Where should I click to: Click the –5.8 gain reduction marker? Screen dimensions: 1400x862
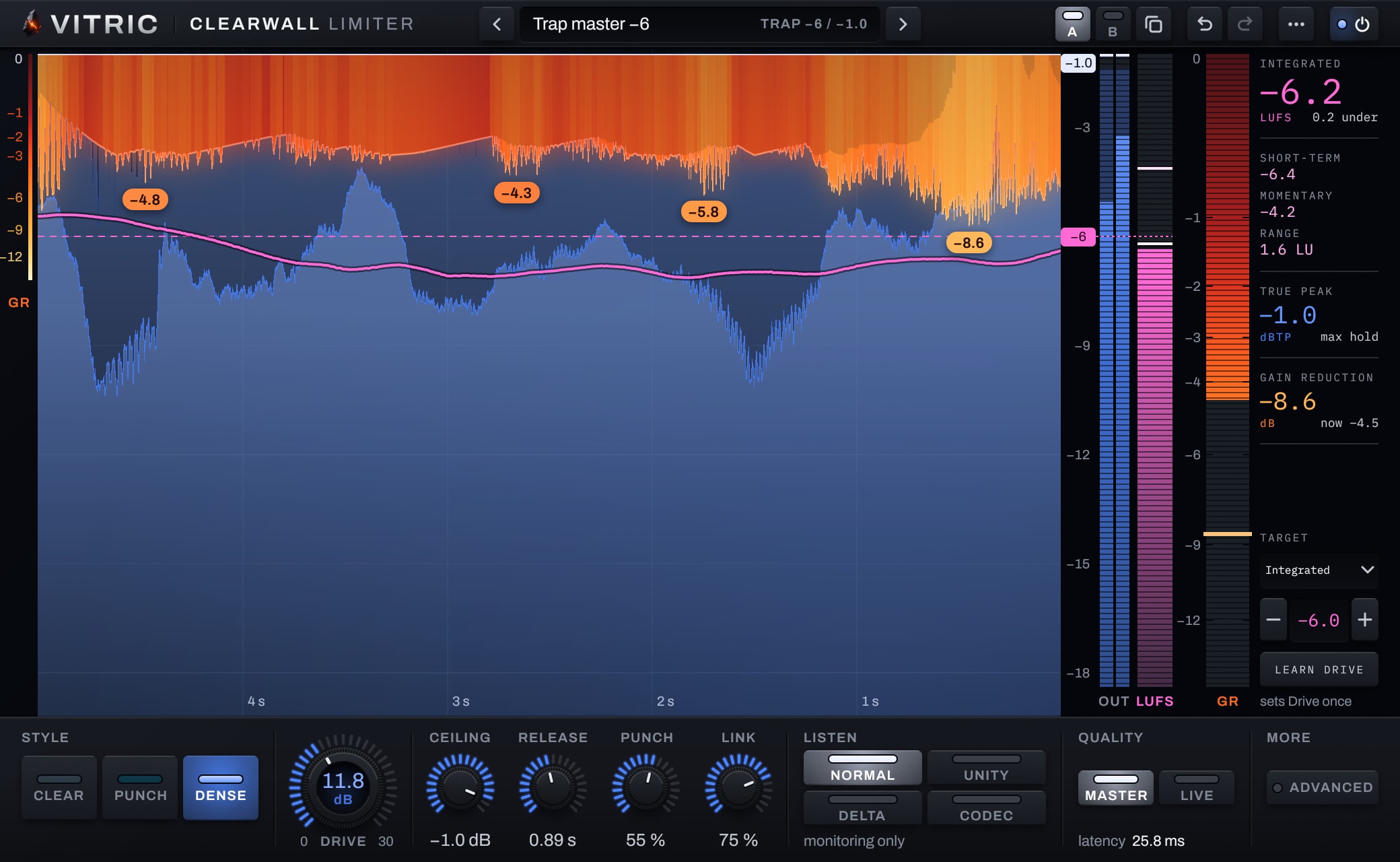(x=703, y=211)
